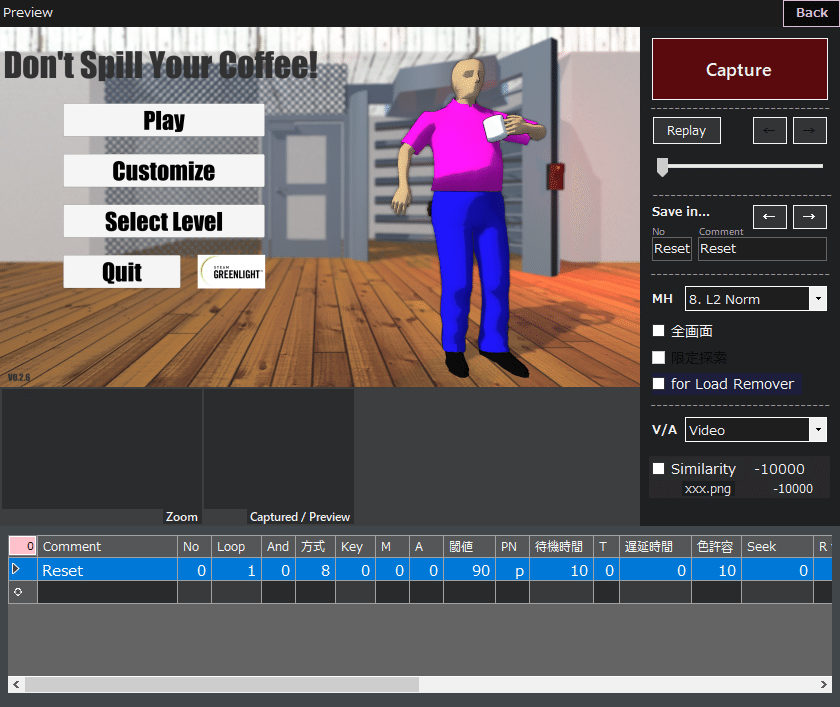The image size is (840, 707).
Task: Click the Comment column header
Action: click(x=107, y=546)
